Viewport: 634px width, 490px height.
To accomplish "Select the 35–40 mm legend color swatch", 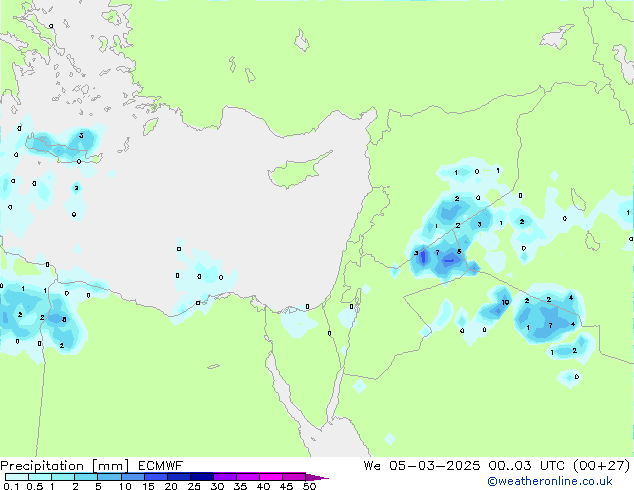I will click(247, 477).
